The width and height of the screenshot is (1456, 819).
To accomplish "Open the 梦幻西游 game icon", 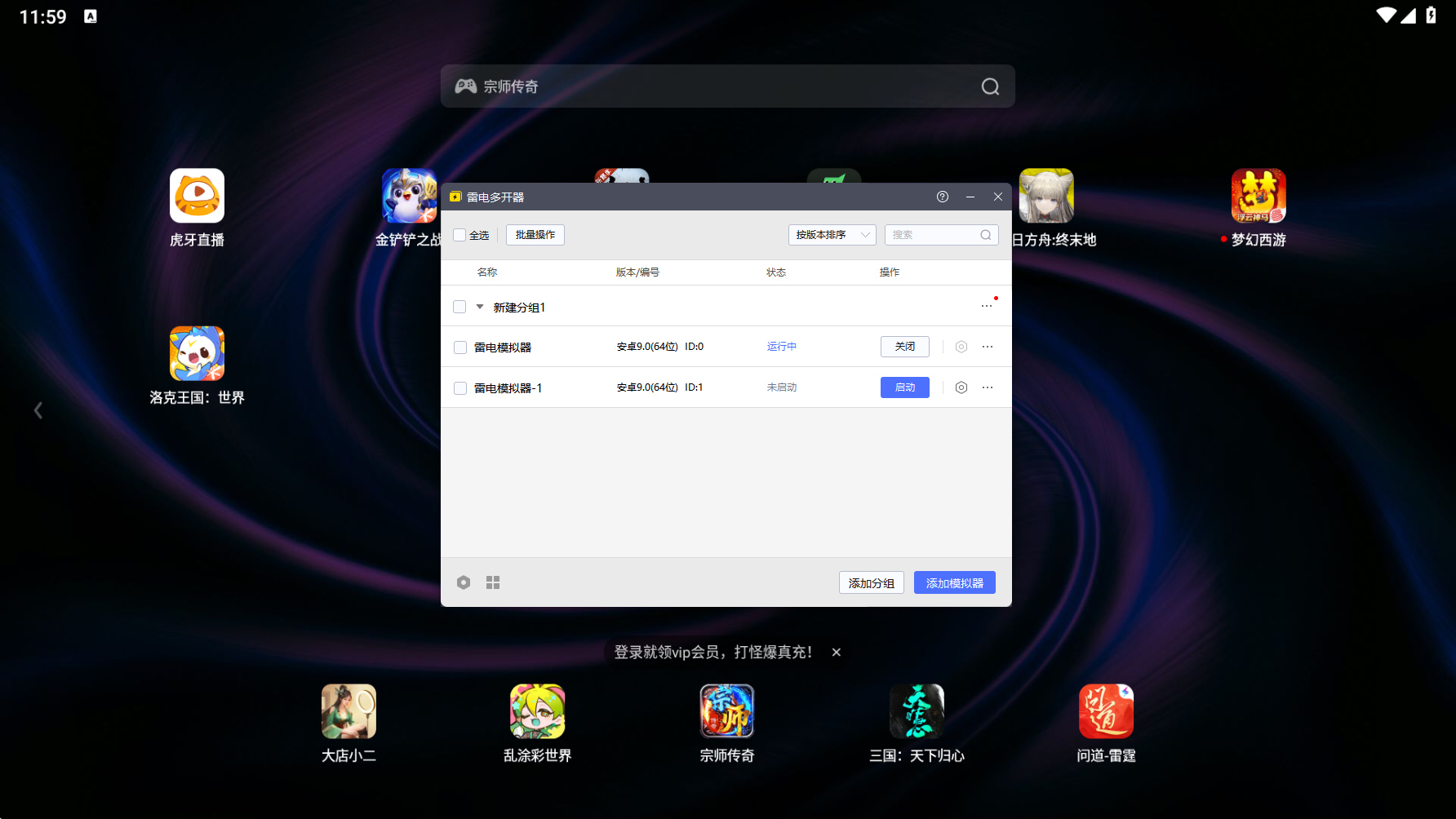I will coord(1258,196).
